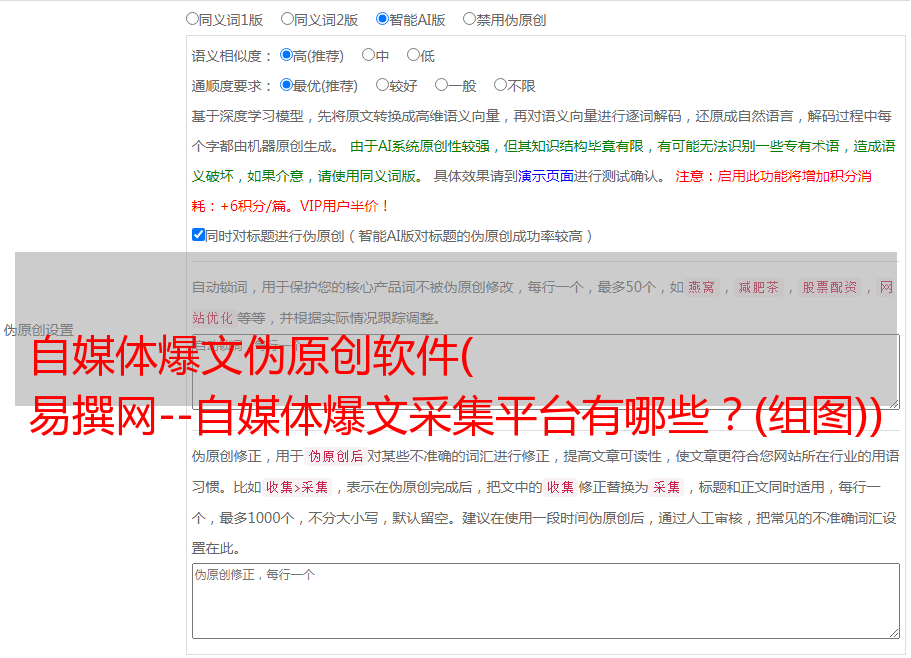Open the 演示页面 link
The width and height of the screenshot is (911, 658).
pos(545,176)
